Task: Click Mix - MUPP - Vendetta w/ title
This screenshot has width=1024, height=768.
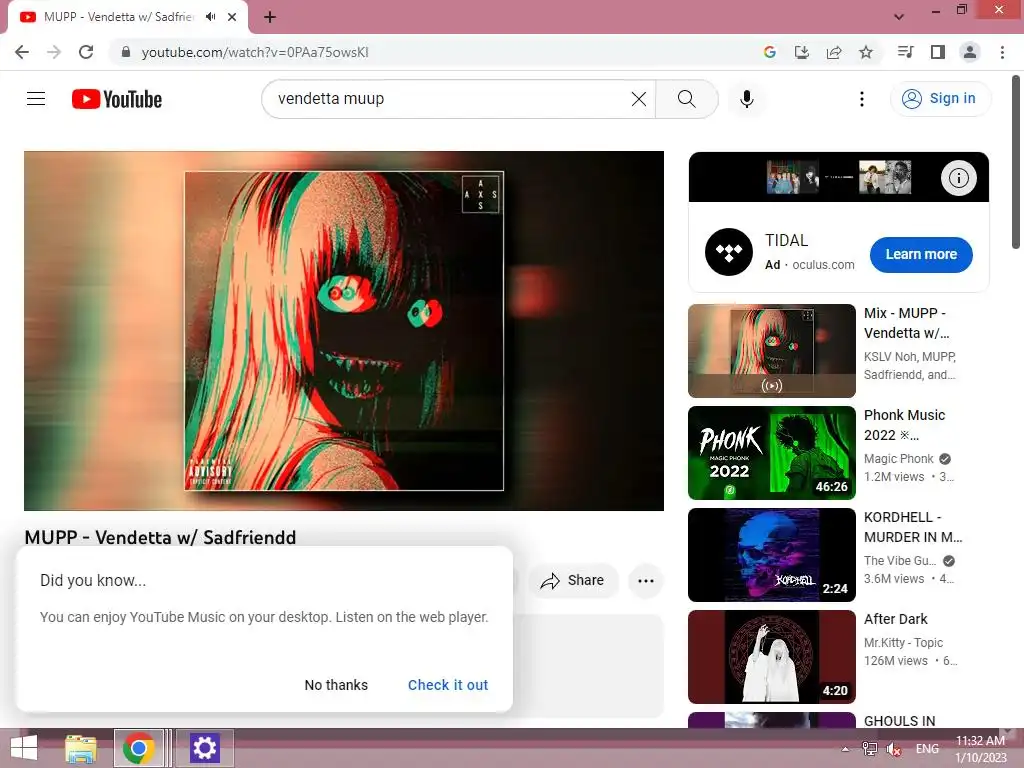Action: [906, 323]
